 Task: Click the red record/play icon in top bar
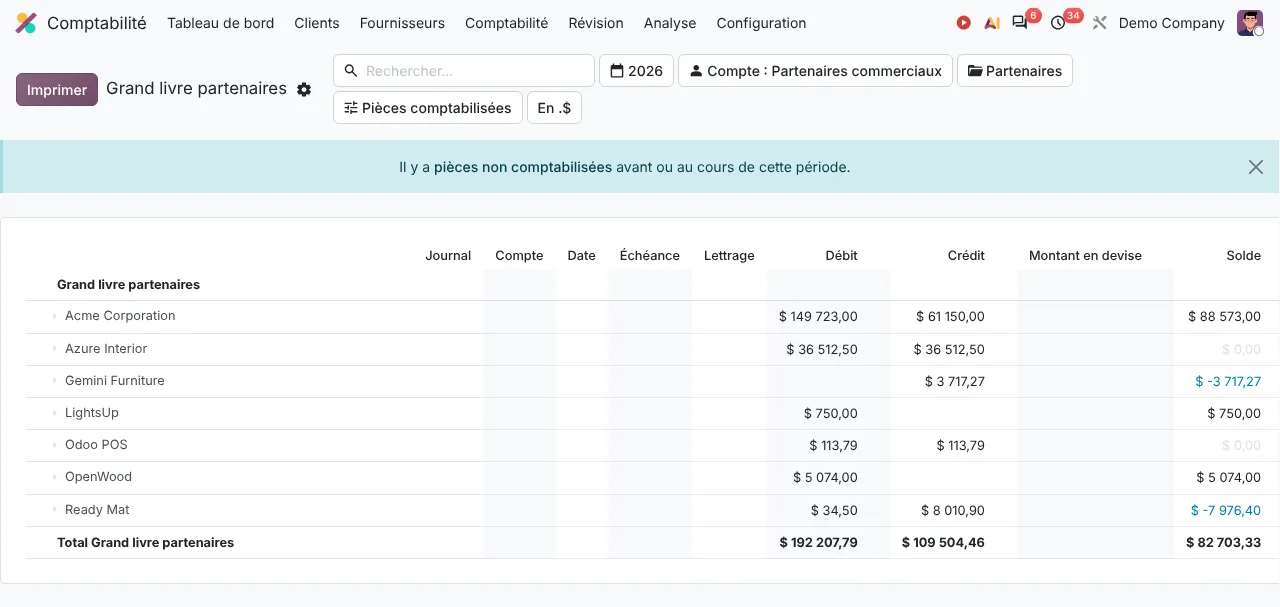pyautogui.click(x=963, y=23)
